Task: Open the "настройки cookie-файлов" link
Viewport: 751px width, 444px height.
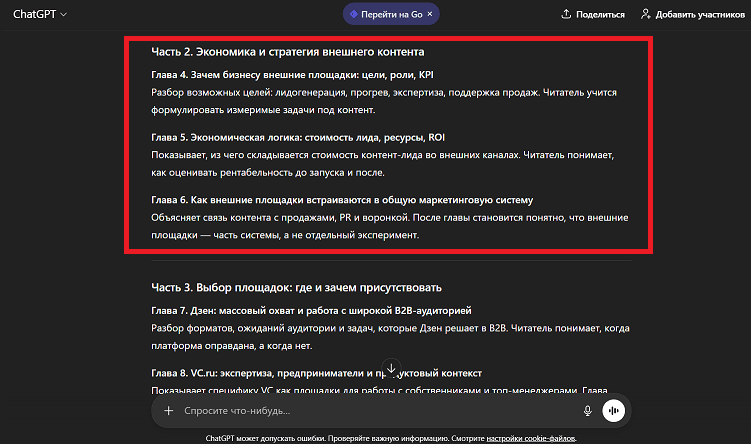Action: point(531,438)
